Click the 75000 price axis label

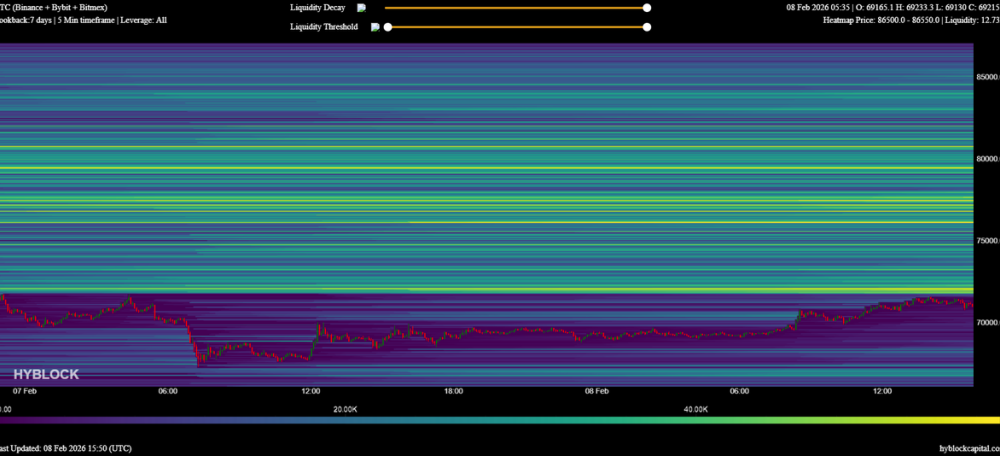[x=987, y=241]
